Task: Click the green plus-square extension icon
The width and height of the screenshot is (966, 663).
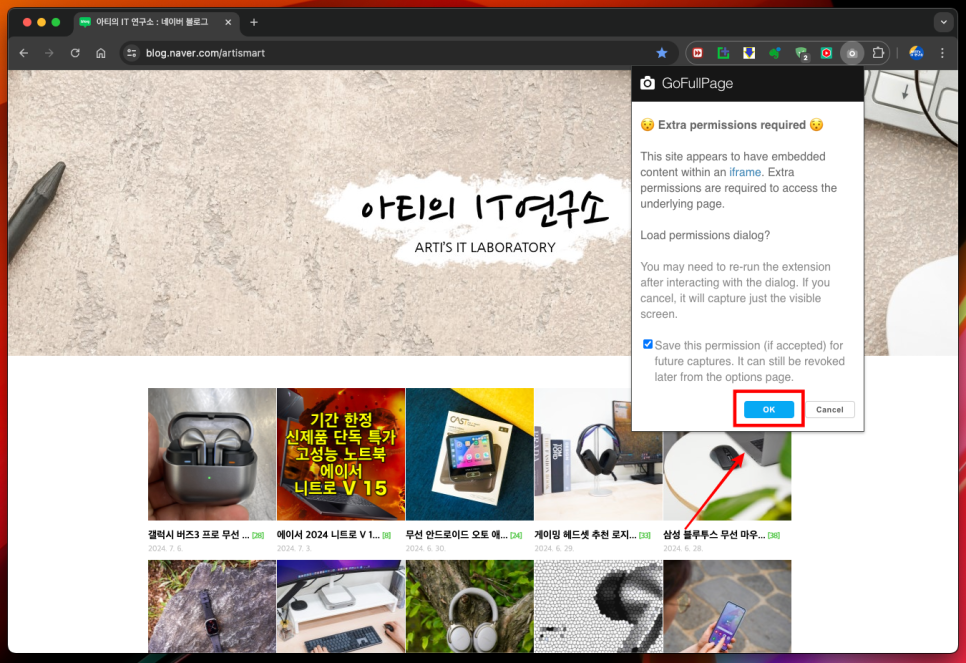Action: tap(723, 53)
